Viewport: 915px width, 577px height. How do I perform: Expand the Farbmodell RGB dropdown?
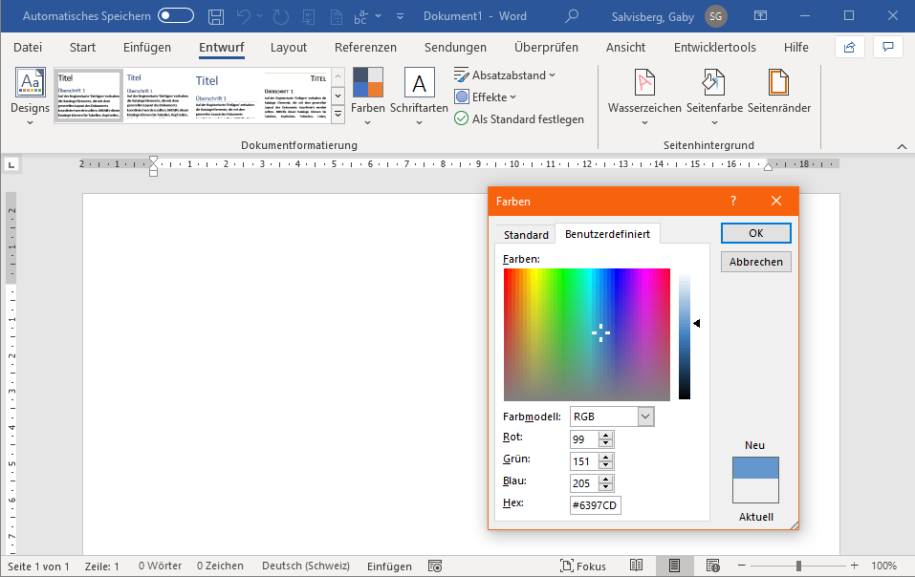coord(645,416)
